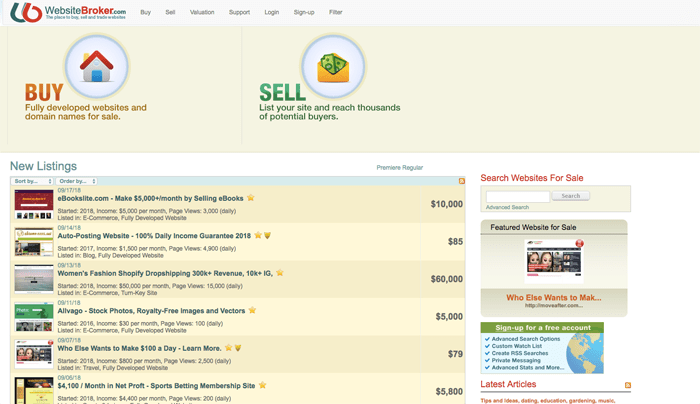Click the Sell money envelope icon
Viewport: 700px width, 404px height.
[333, 66]
